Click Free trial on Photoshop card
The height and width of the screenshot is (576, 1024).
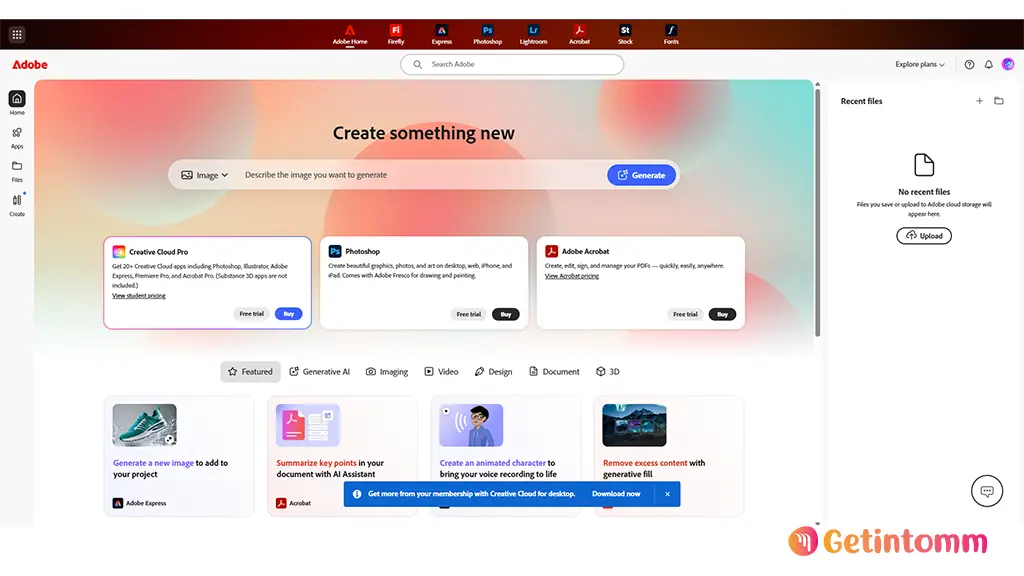[468, 314]
